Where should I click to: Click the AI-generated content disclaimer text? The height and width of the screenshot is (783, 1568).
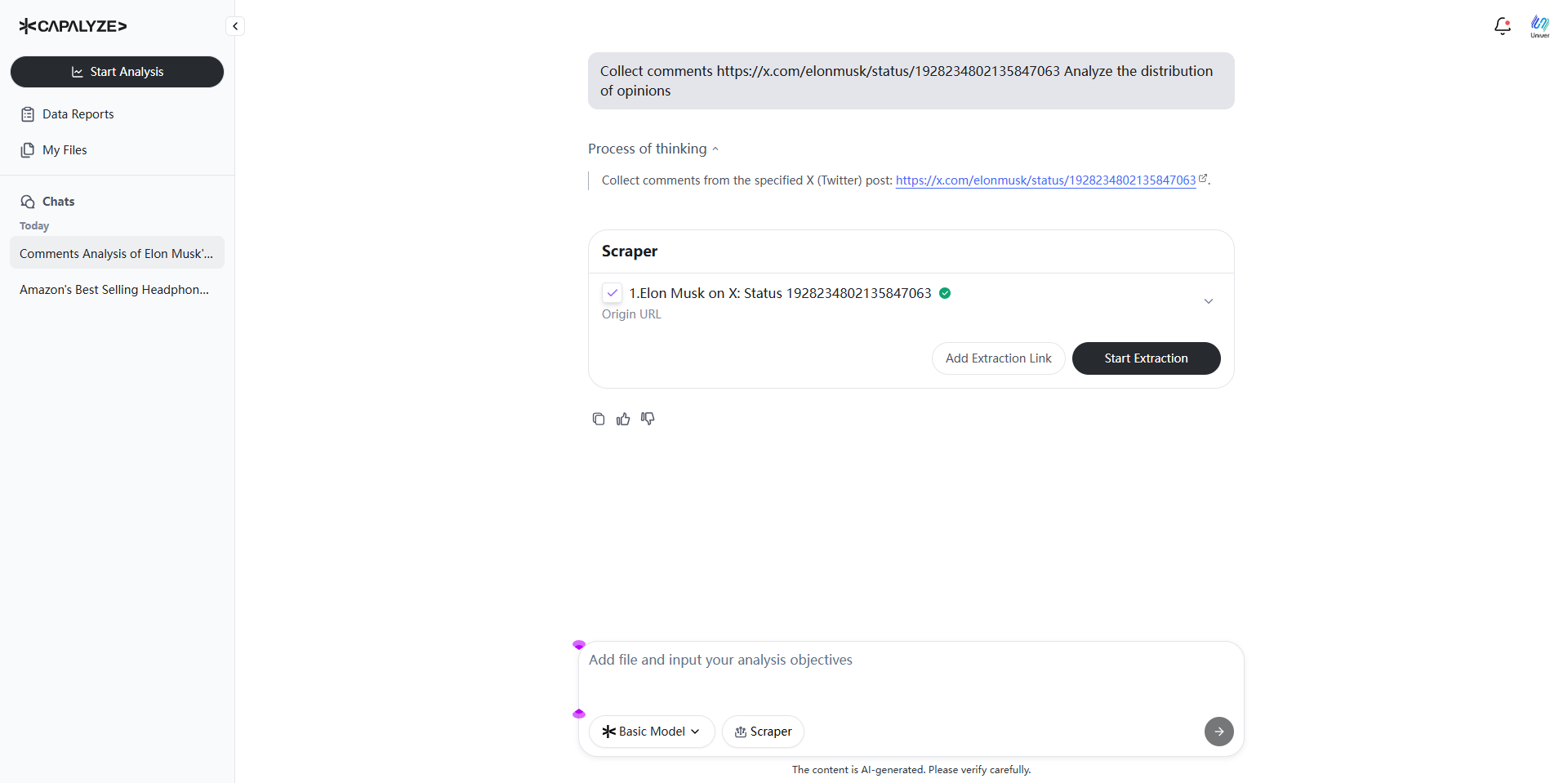911,770
